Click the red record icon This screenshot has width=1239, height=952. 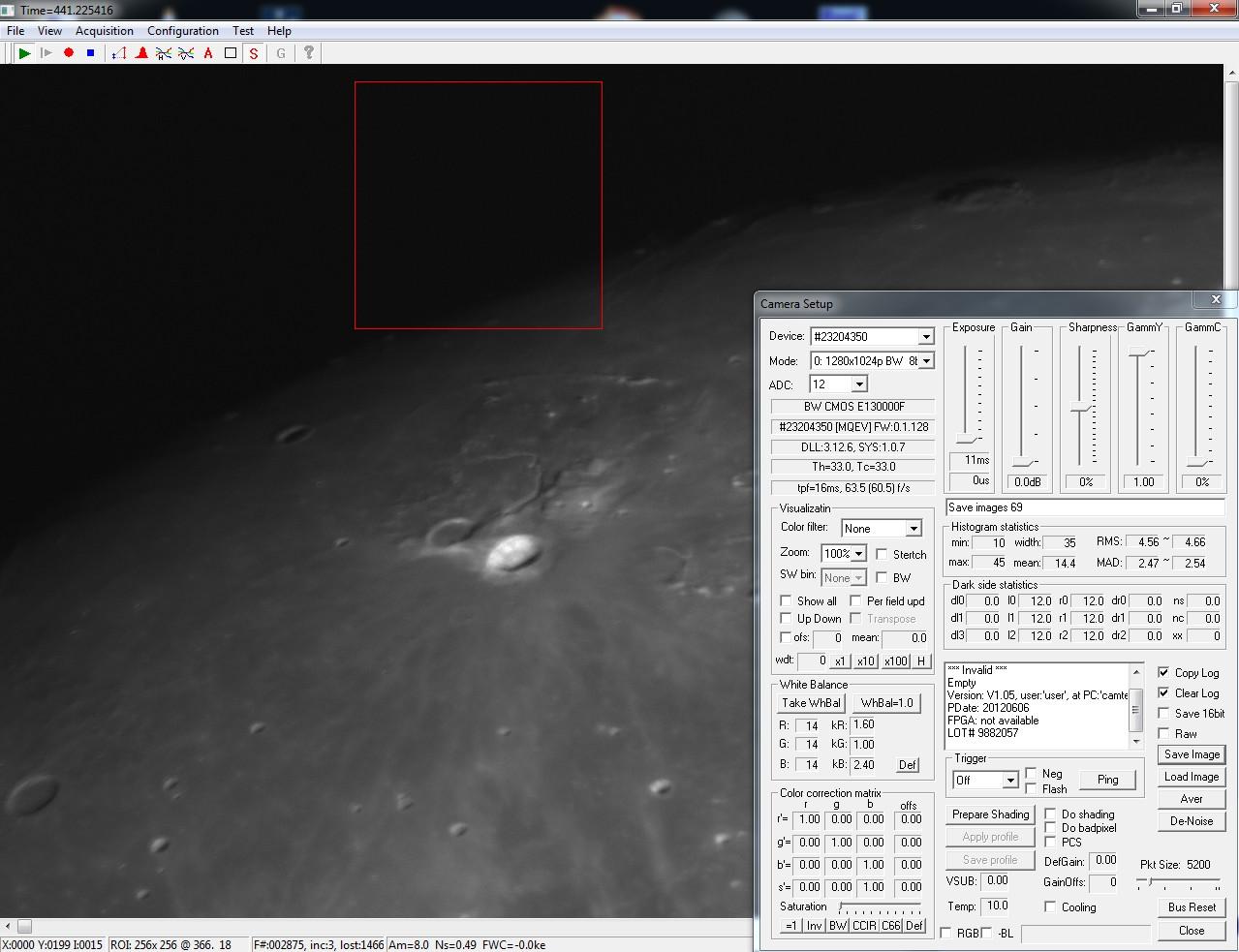point(69,53)
